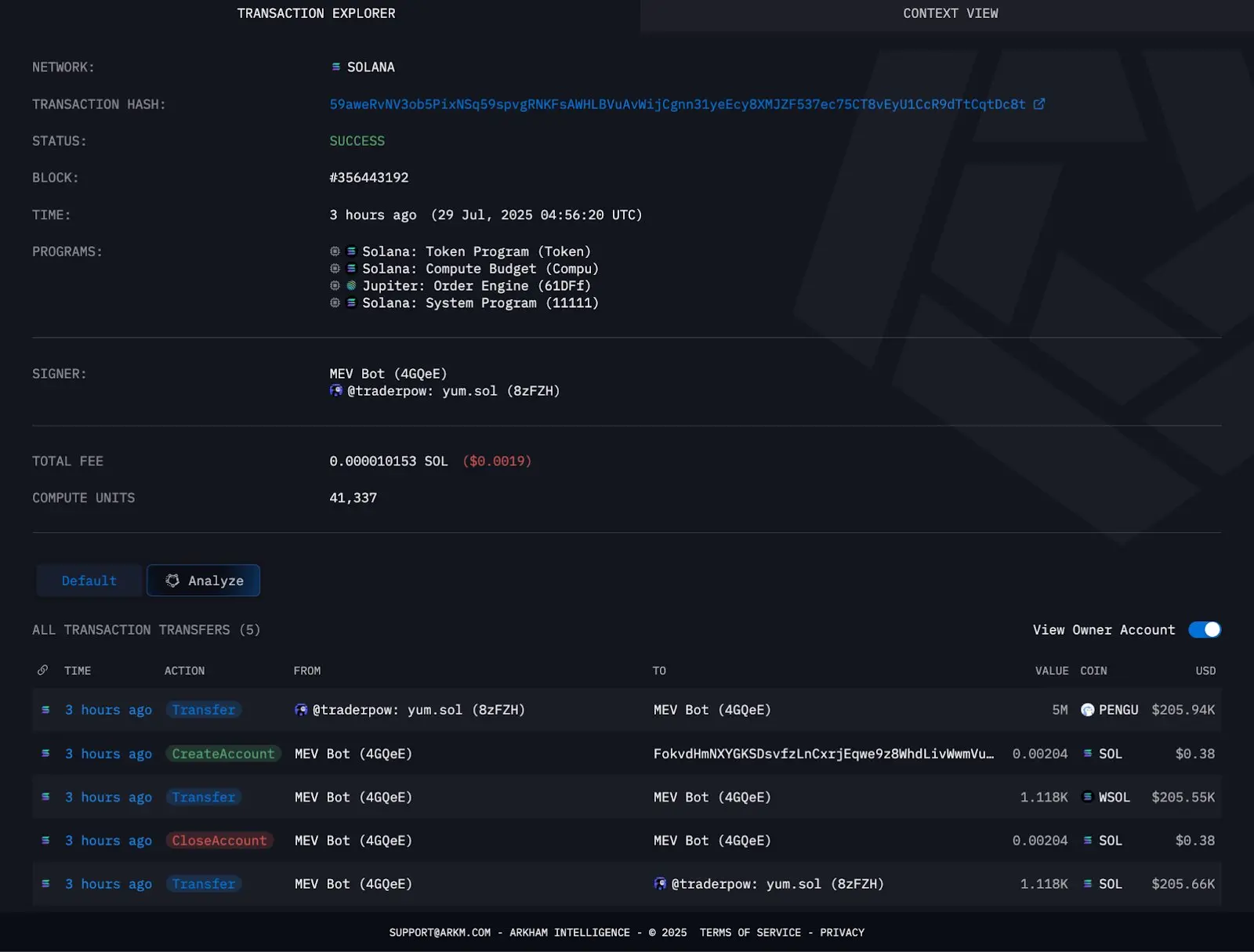Open Solana: Token Program (Token)

pos(477,252)
